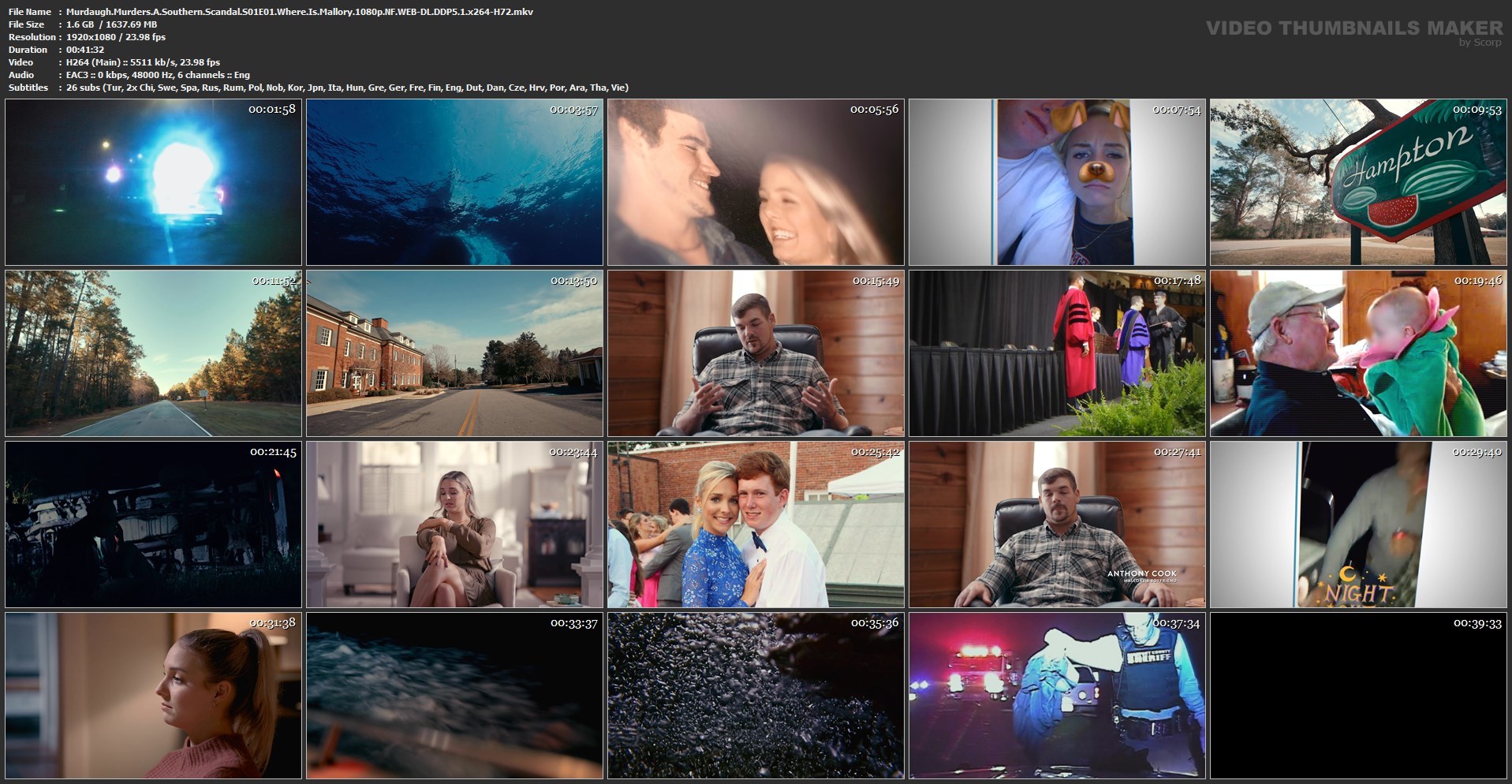Open the sheriff bodycam thumbnail at 00:37:34
Screen dimensions: 1512x784
pyautogui.click(x=1058, y=696)
